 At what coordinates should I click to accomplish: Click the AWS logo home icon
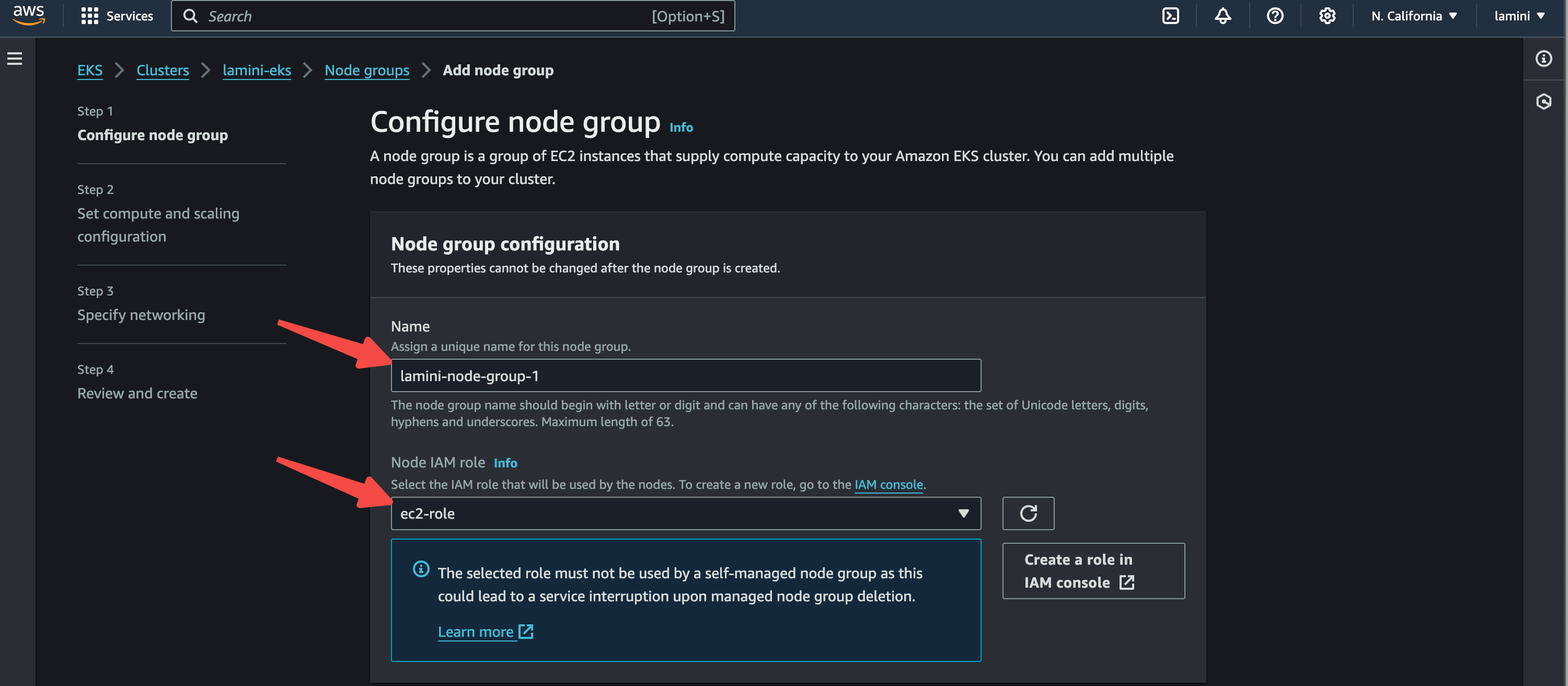[29, 15]
